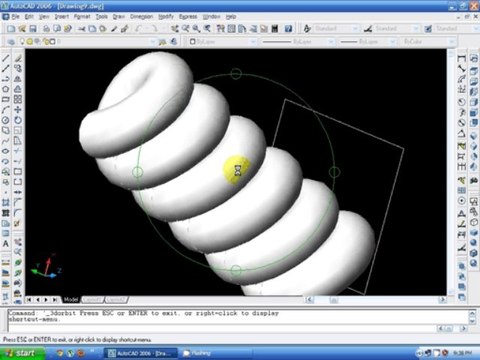Open the lineweight control dropdown
This screenshot has height=360, width=480.
click(x=393, y=42)
